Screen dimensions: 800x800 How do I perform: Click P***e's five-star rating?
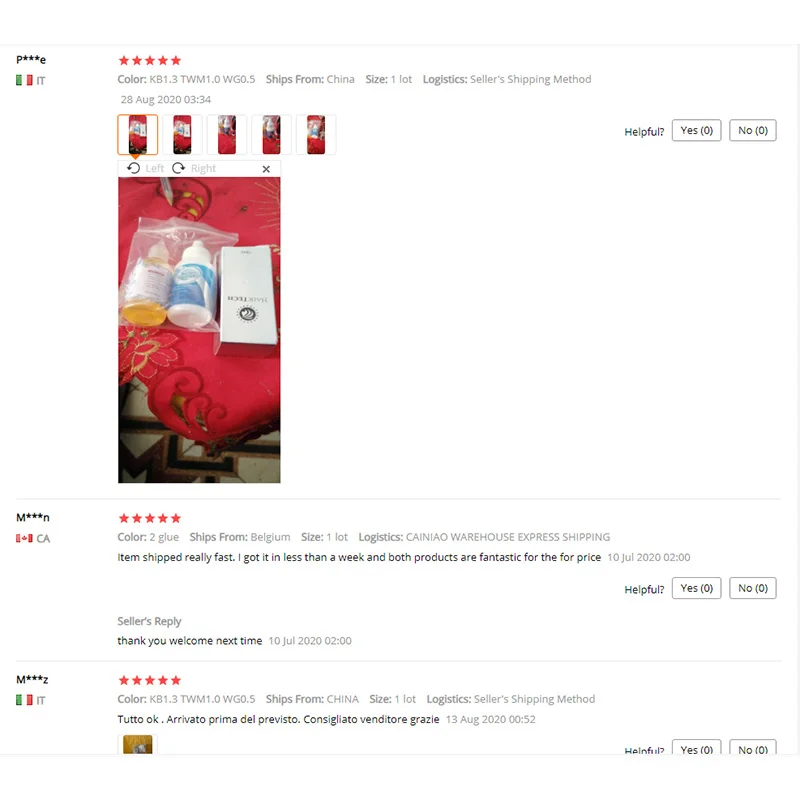click(150, 61)
